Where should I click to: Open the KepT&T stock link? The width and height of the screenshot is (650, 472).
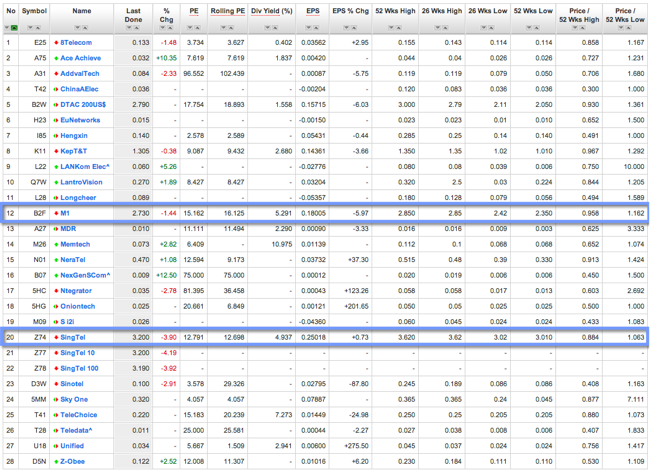(74, 151)
